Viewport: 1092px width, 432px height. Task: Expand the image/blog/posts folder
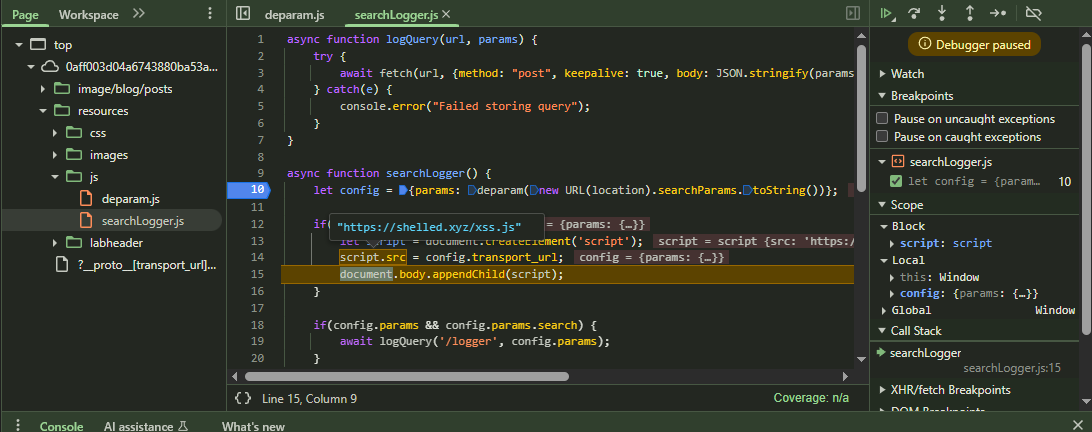point(43,89)
